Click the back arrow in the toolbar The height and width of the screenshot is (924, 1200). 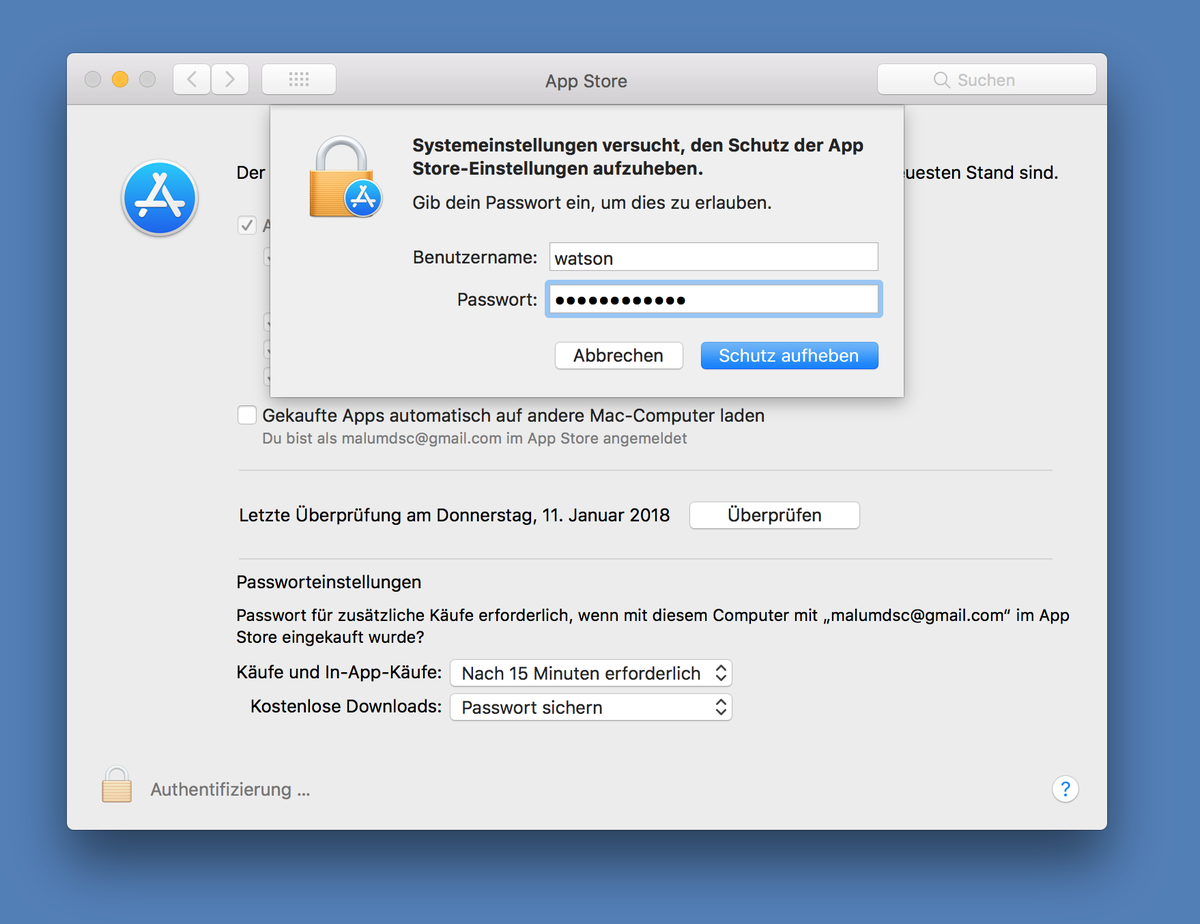[192, 79]
